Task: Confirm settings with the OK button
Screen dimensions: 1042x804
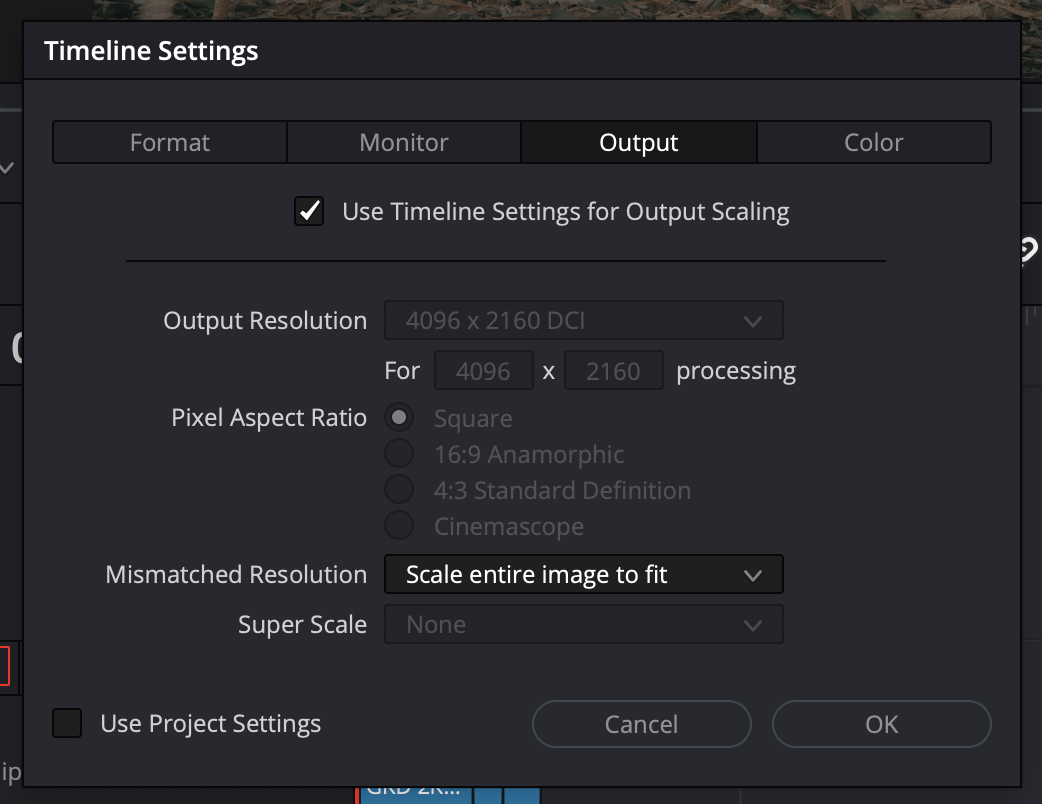Action: click(881, 724)
